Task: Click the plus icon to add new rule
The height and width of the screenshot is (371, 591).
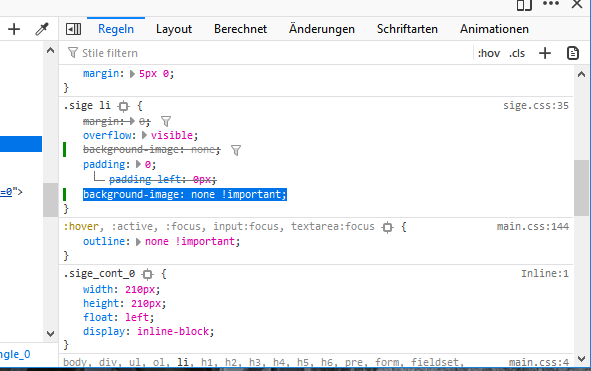Action: click(545, 53)
